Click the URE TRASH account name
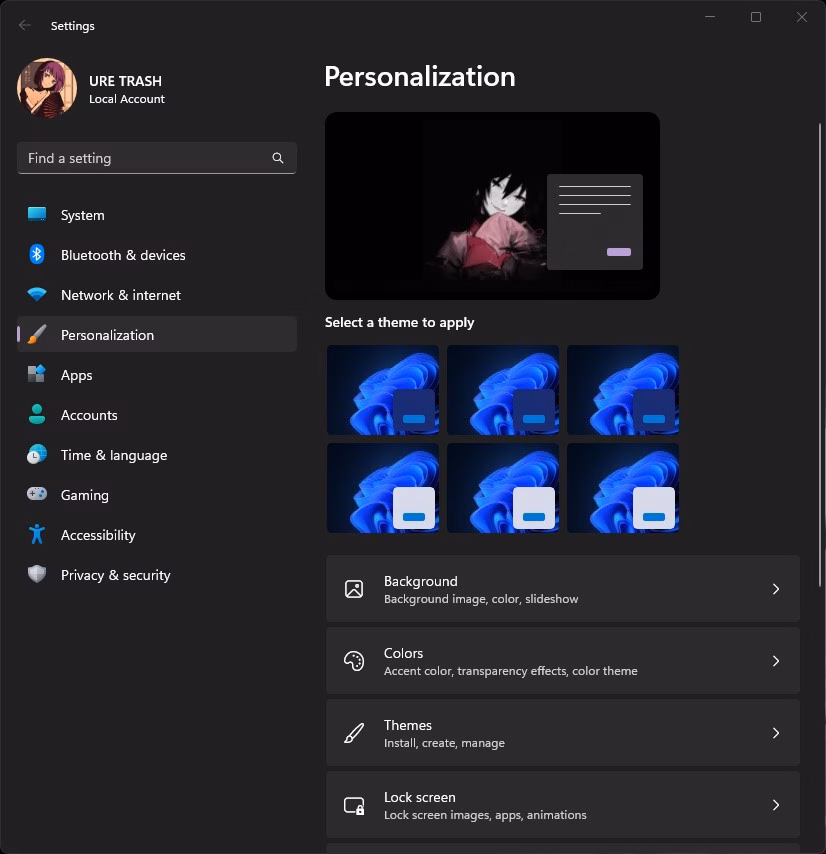Screen dimensions: 826x854 click(x=125, y=81)
